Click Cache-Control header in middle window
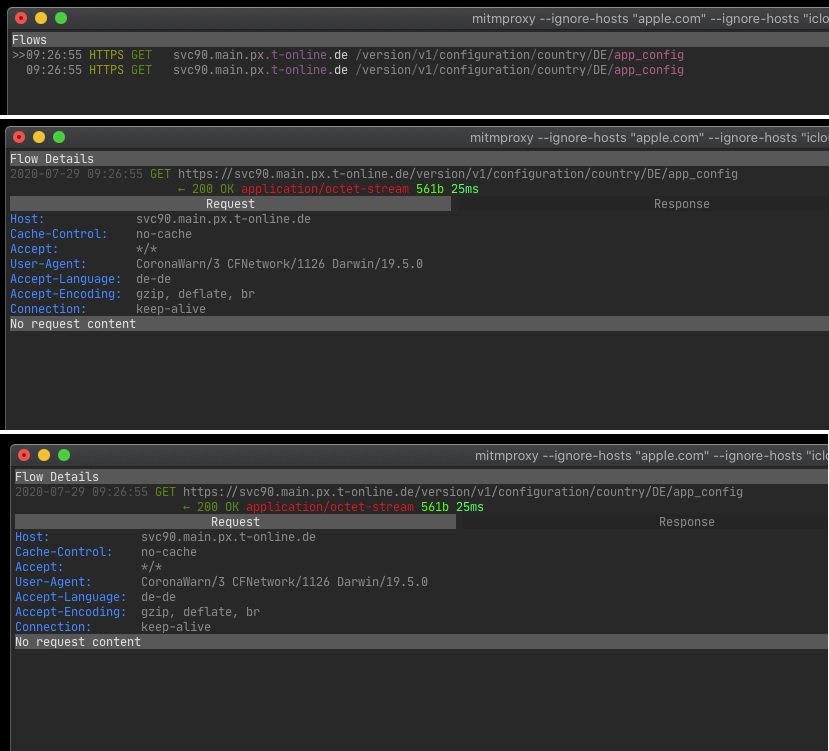This screenshot has width=829, height=751. click(x=59, y=234)
